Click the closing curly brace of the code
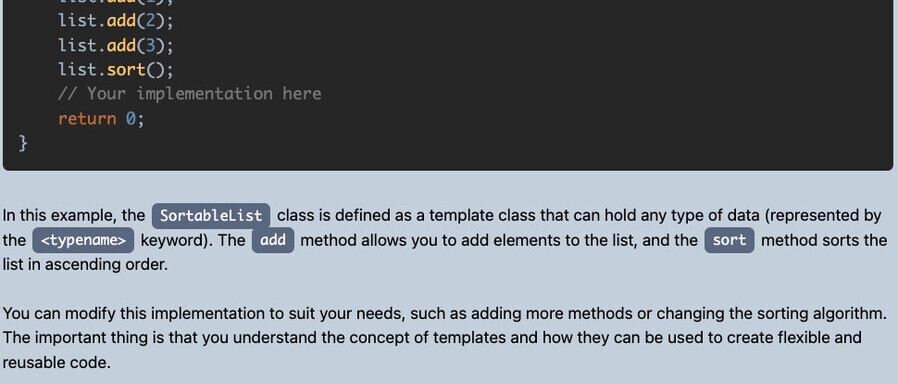898x384 pixels. pyautogui.click(x=23, y=143)
